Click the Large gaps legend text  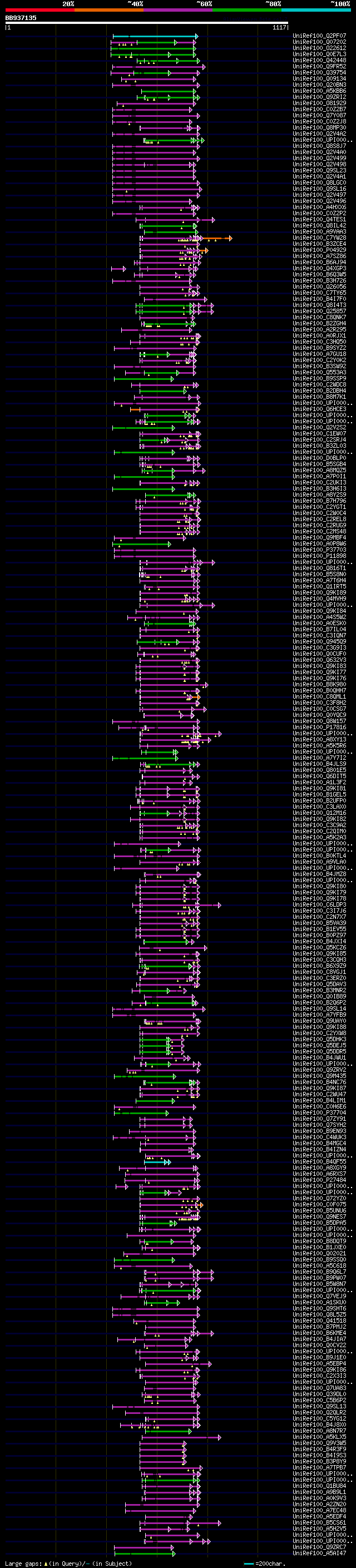tap(68, 1563)
